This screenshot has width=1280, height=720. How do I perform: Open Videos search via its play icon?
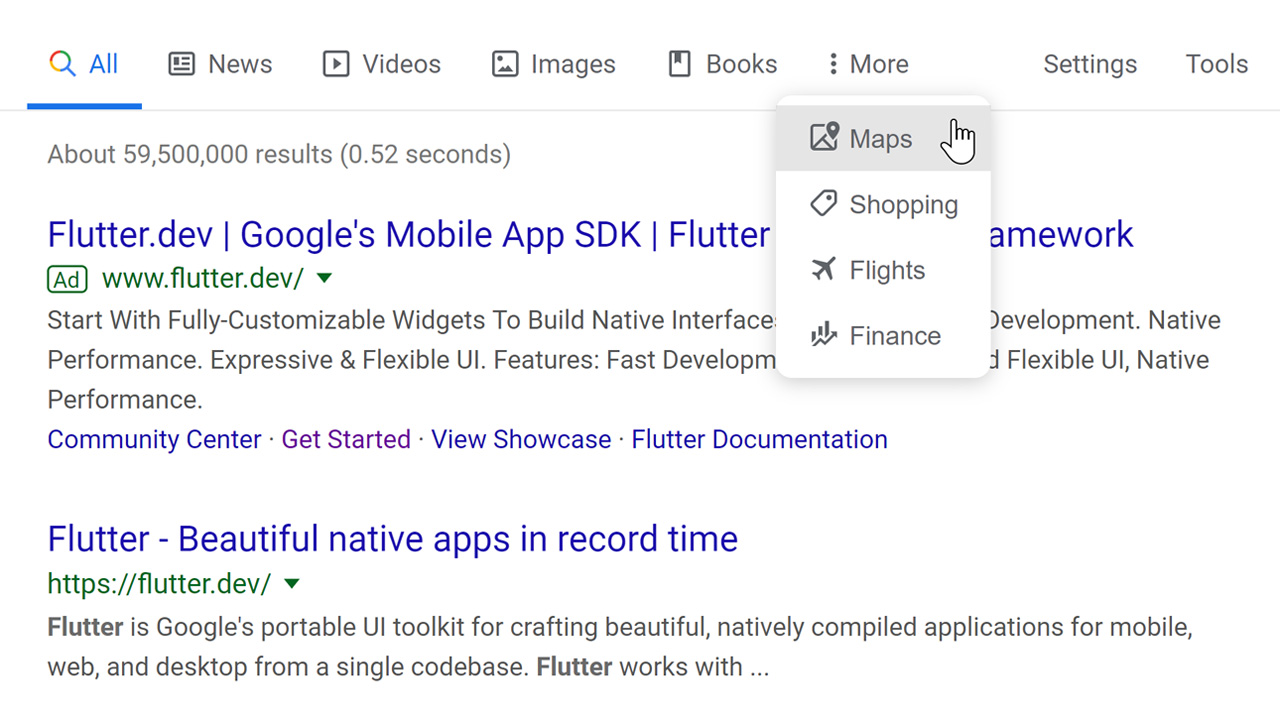334,63
